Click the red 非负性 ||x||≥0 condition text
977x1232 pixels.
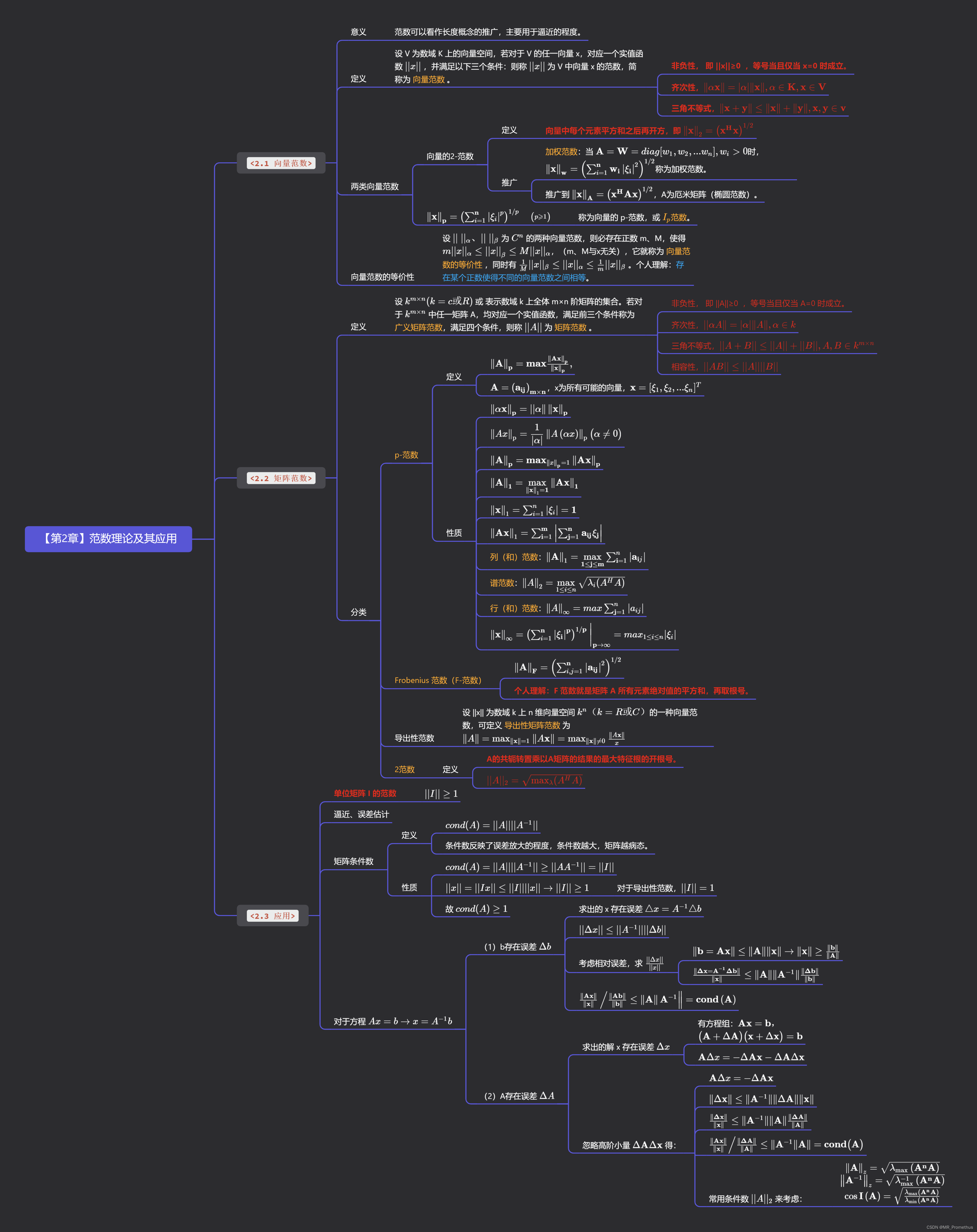click(760, 66)
